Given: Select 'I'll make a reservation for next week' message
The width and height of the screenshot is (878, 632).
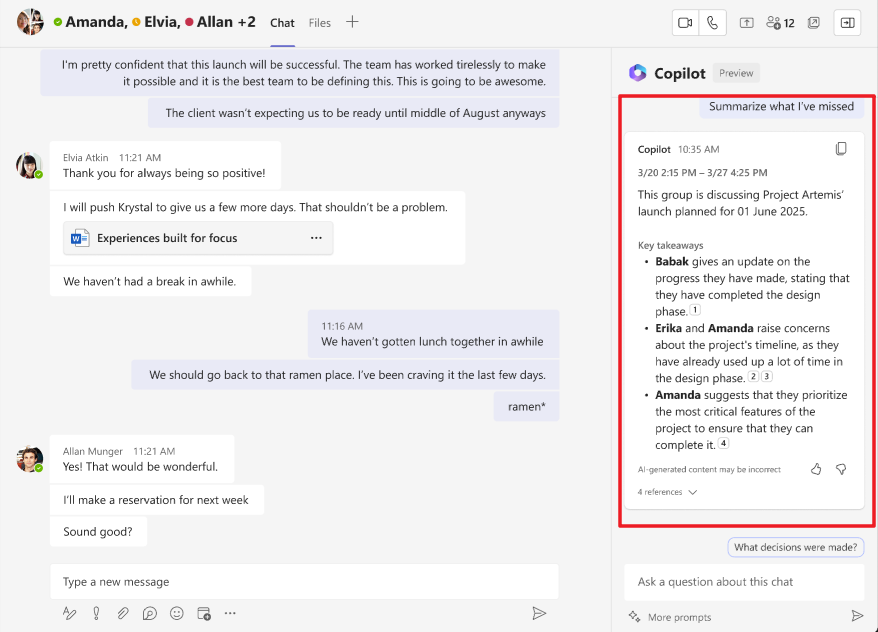Looking at the screenshot, I should [156, 500].
